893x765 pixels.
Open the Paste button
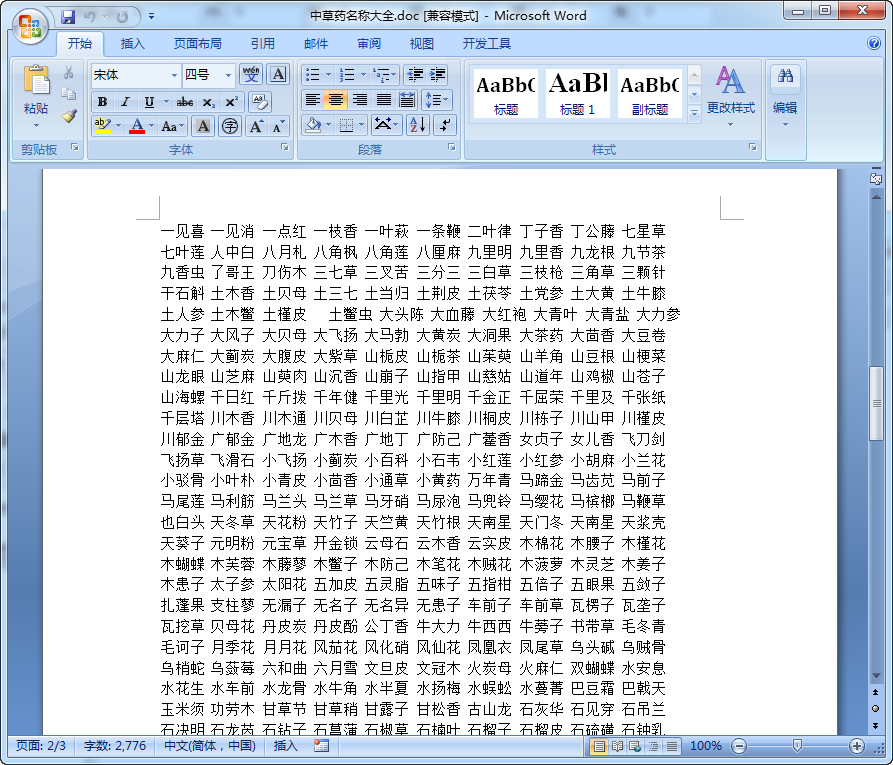point(36,96)
